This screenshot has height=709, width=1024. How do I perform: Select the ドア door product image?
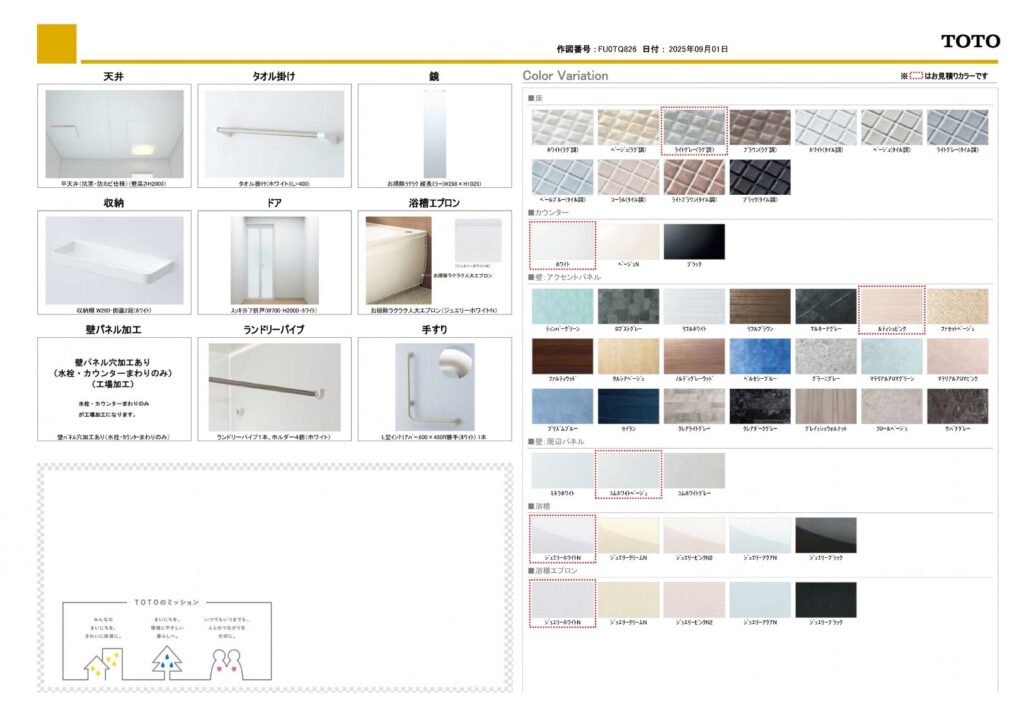pyautogui.click(x=274, y=260)
